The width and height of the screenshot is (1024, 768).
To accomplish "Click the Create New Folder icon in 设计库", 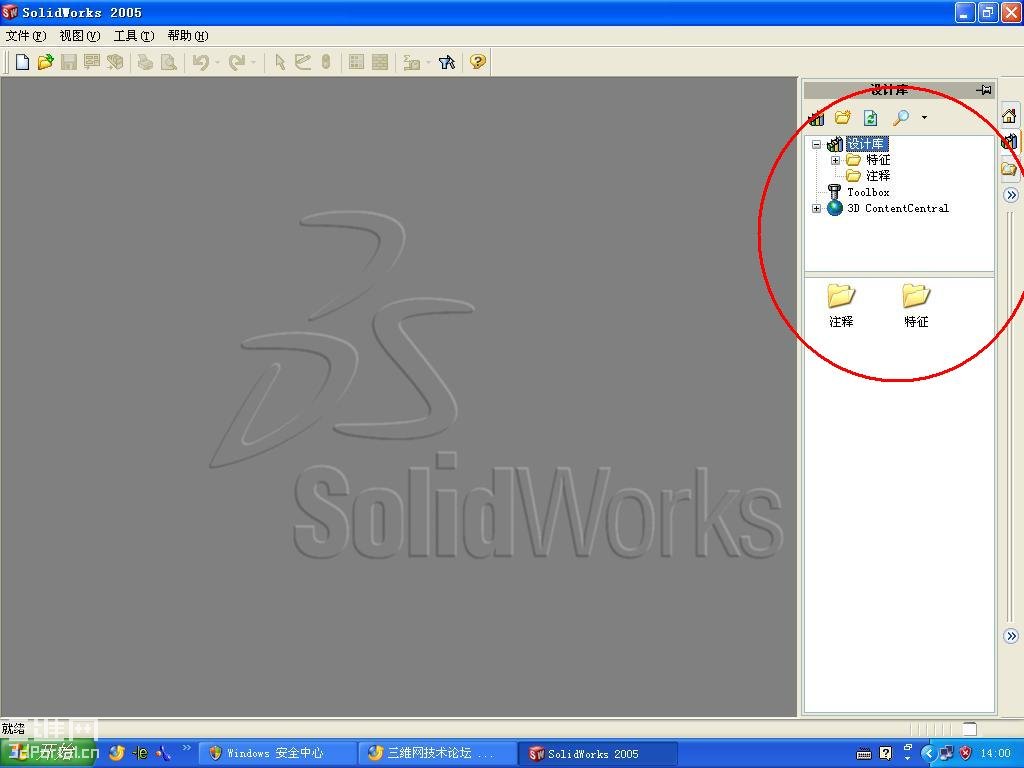I will (843, 118).
